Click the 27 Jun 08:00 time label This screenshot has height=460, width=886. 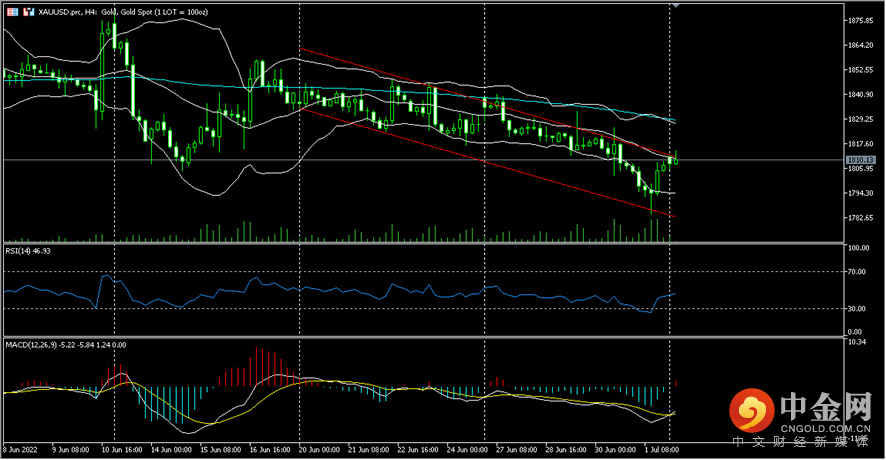(x=516, y=450)
